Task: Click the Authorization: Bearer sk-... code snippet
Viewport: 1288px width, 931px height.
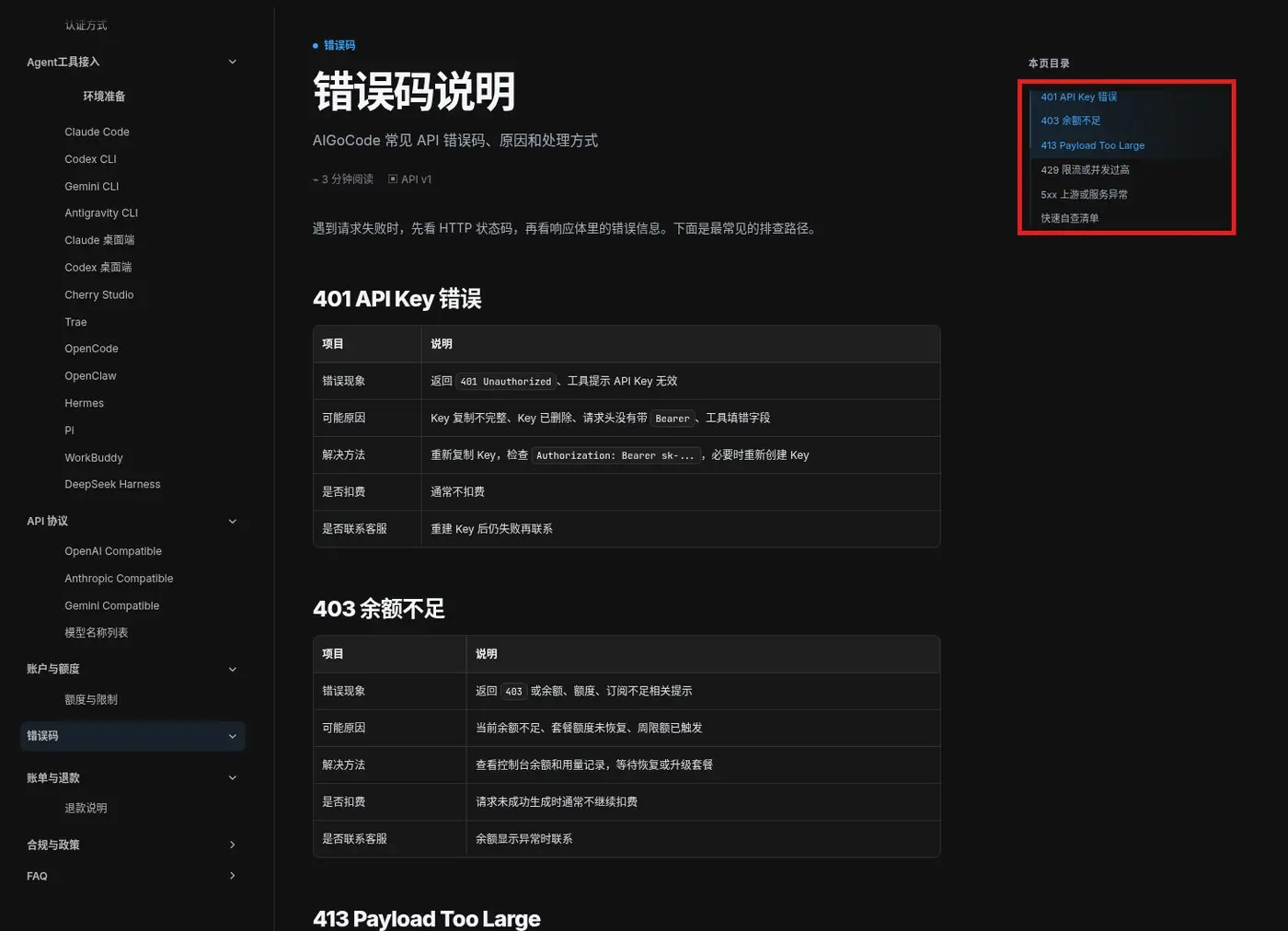Action: [x=615, y=455]
